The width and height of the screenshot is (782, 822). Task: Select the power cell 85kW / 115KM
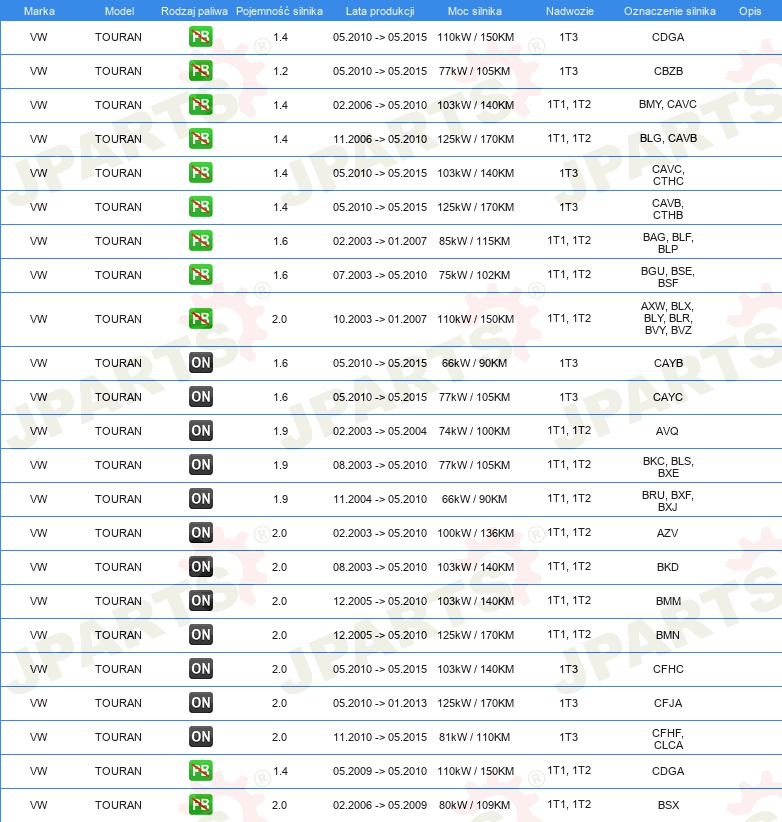[x=475, y=241]
